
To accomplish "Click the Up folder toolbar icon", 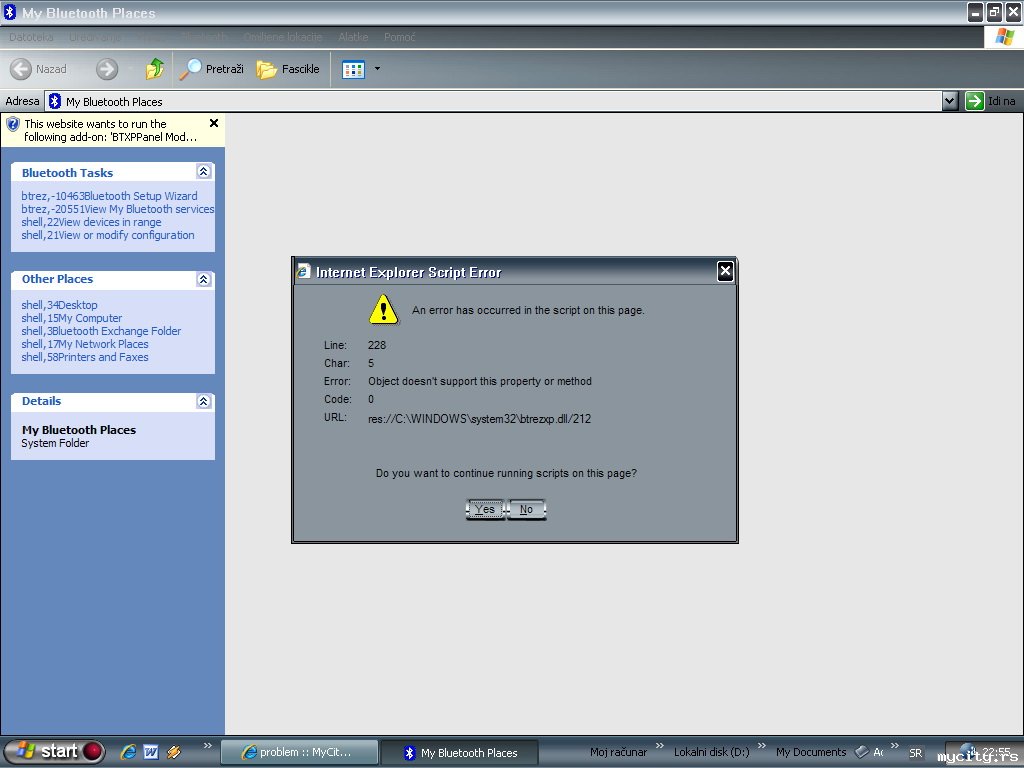I will click(x=155, y=69).
